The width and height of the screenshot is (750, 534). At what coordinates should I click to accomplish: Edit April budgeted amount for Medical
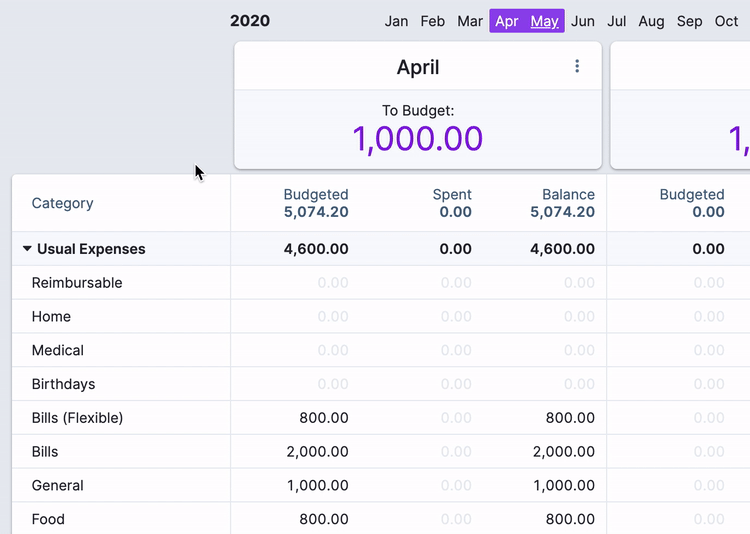click(x=332, y=350)
